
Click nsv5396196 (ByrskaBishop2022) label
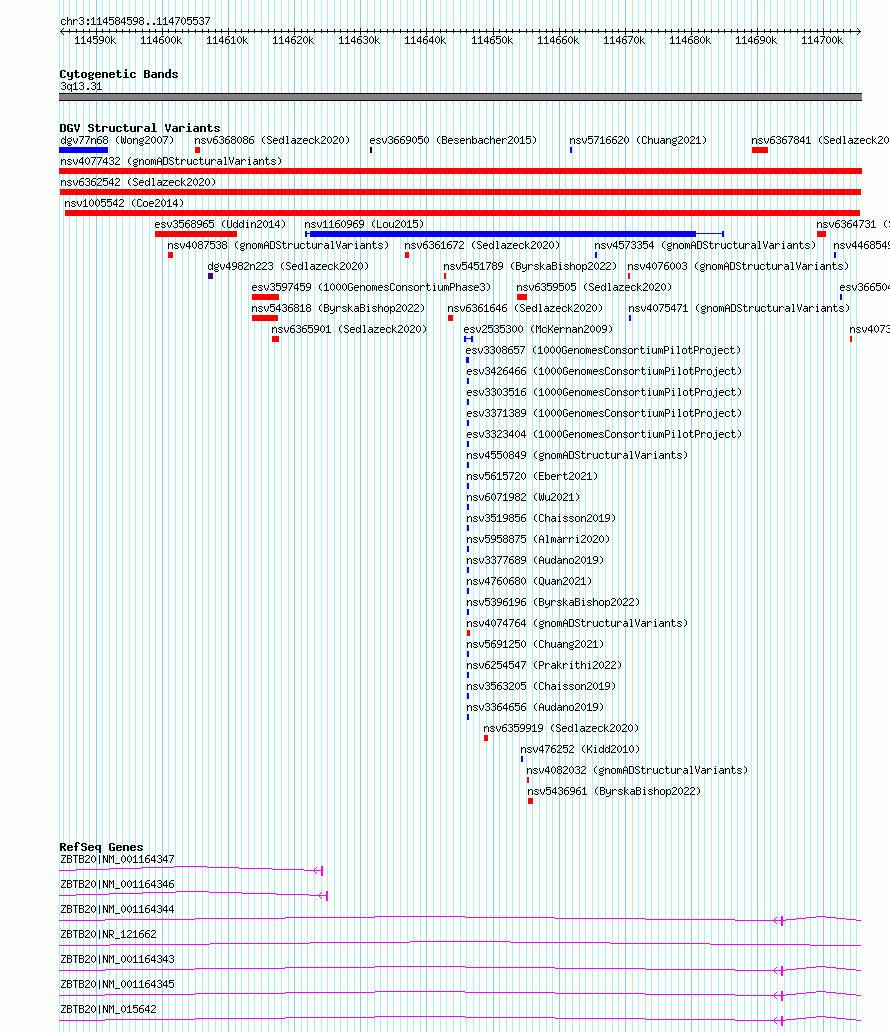point(553,604)
